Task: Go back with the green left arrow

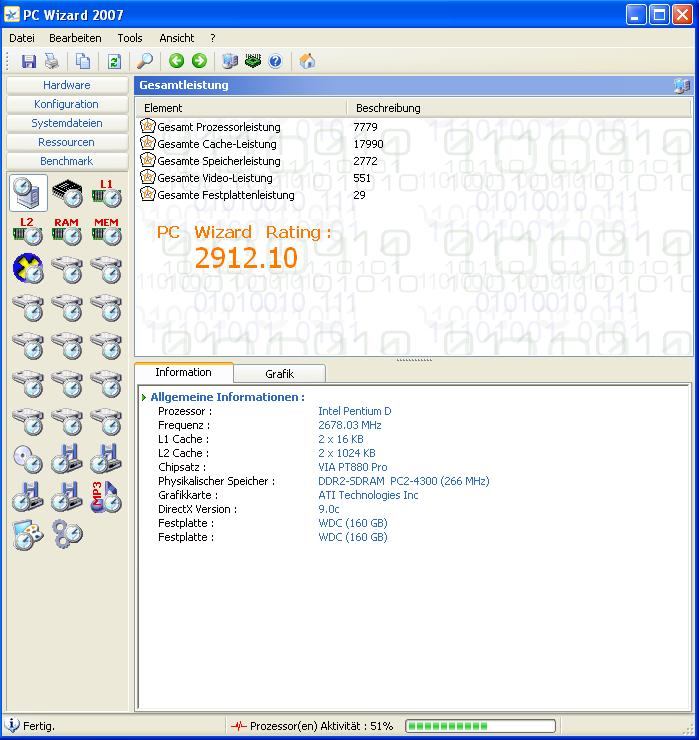Action: pyautogui.click(x=177, y=61)
